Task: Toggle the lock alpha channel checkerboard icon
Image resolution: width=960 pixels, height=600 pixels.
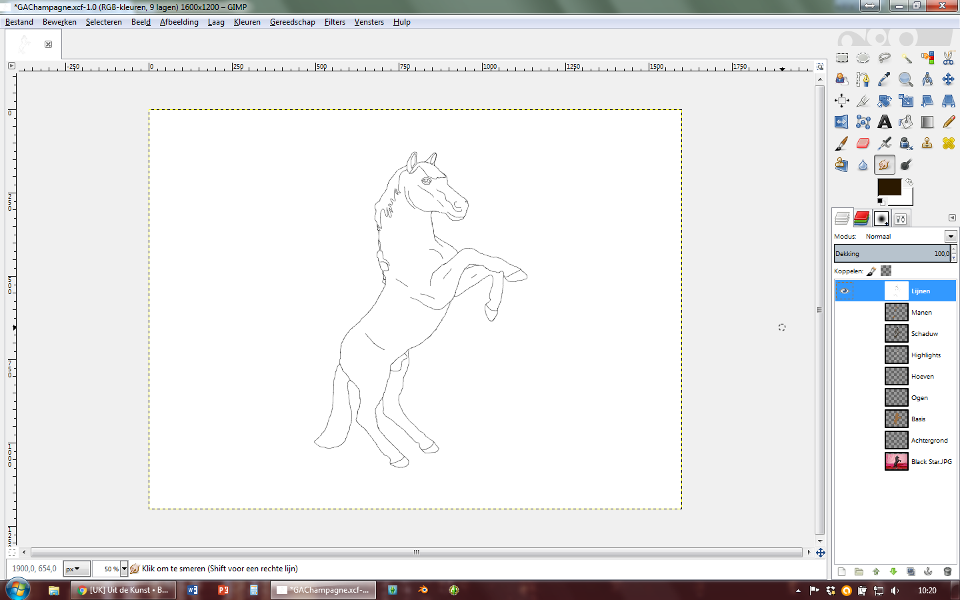Action: [885, 271]
